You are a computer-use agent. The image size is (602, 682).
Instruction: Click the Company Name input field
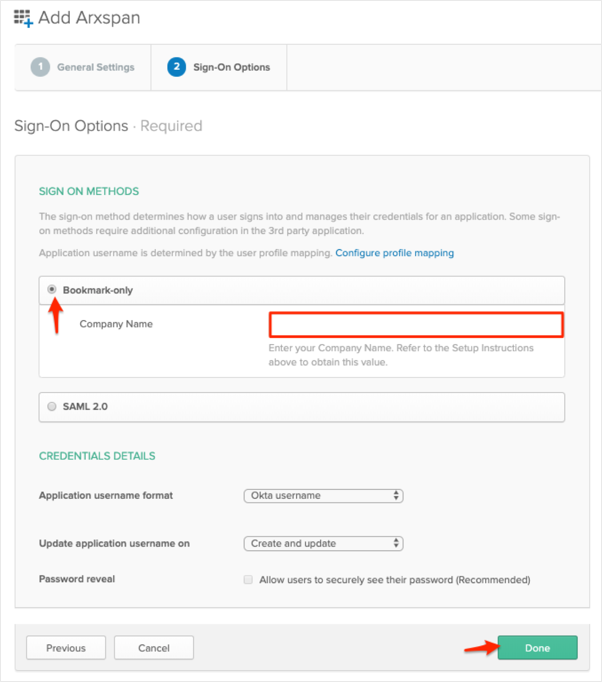[416, 325]
